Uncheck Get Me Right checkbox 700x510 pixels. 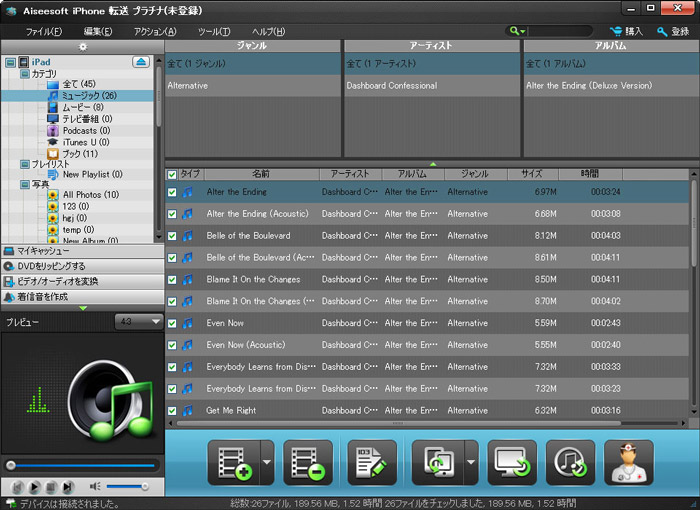(x=172, y=411)
